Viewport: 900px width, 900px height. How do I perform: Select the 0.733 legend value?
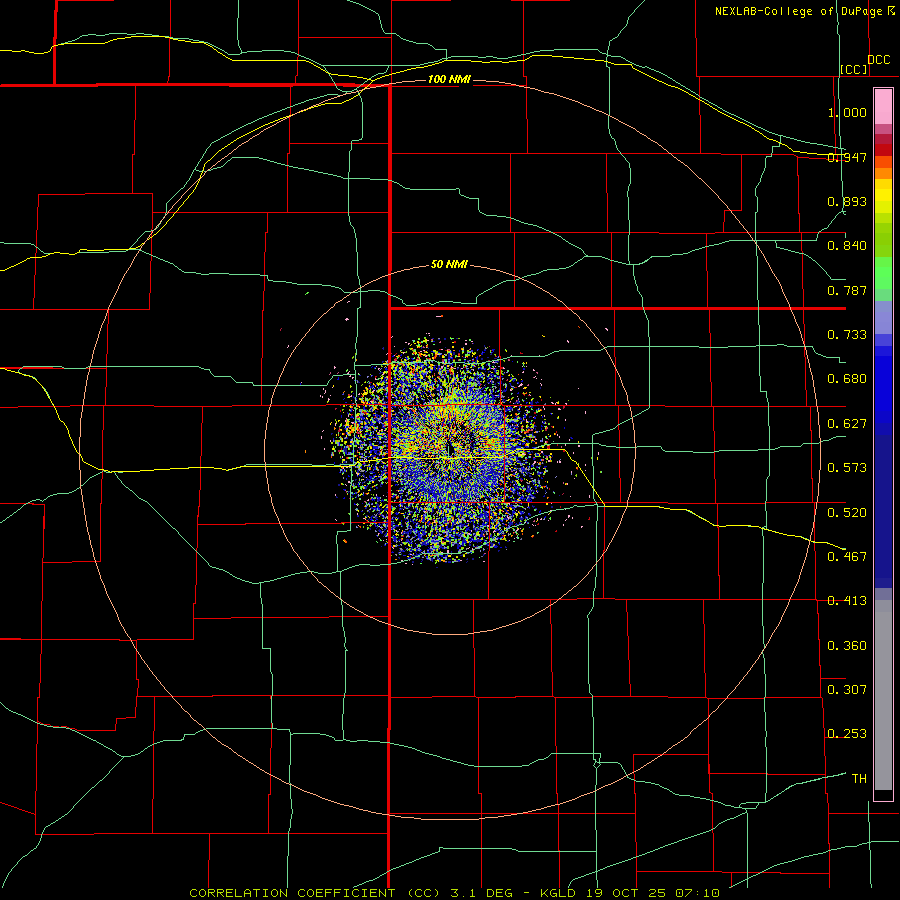coord(847,335)
